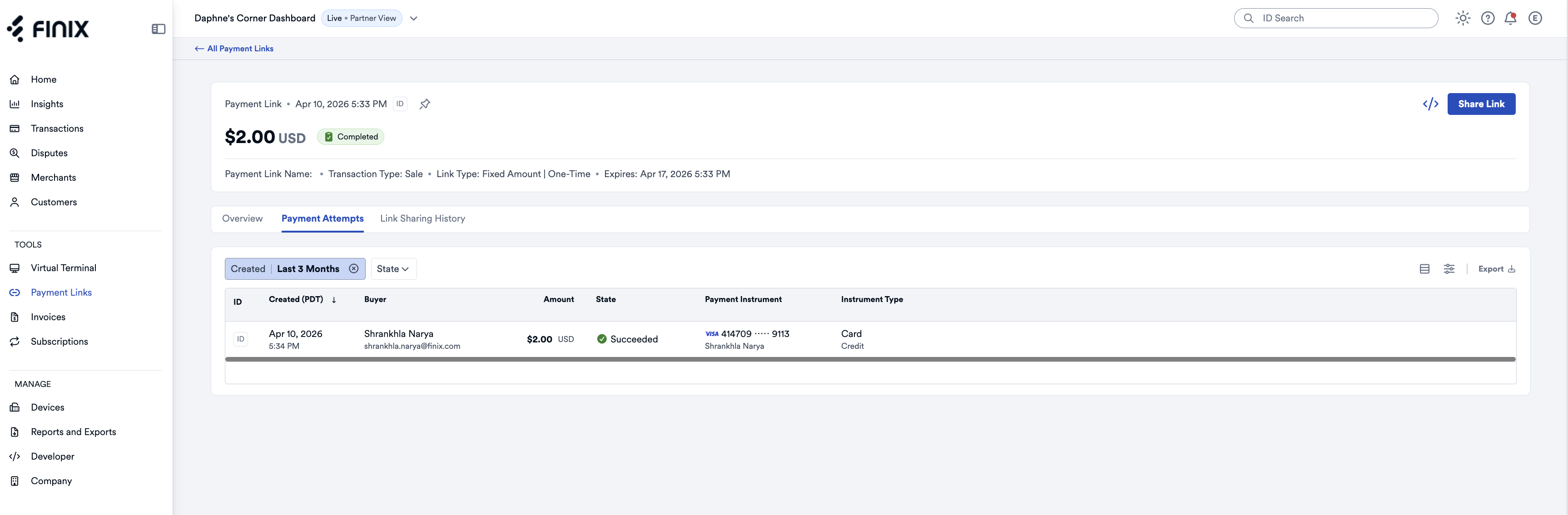Expand the State filter dropdown
Viewport: 1568px width, 515px height.
point(393,269)
